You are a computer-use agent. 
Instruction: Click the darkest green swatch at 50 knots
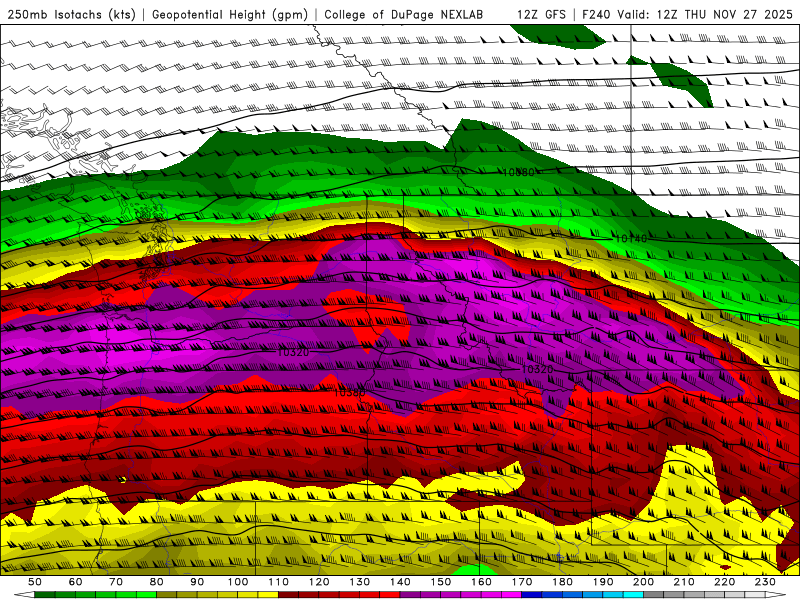pyautogui.click(x=45, y=594)
